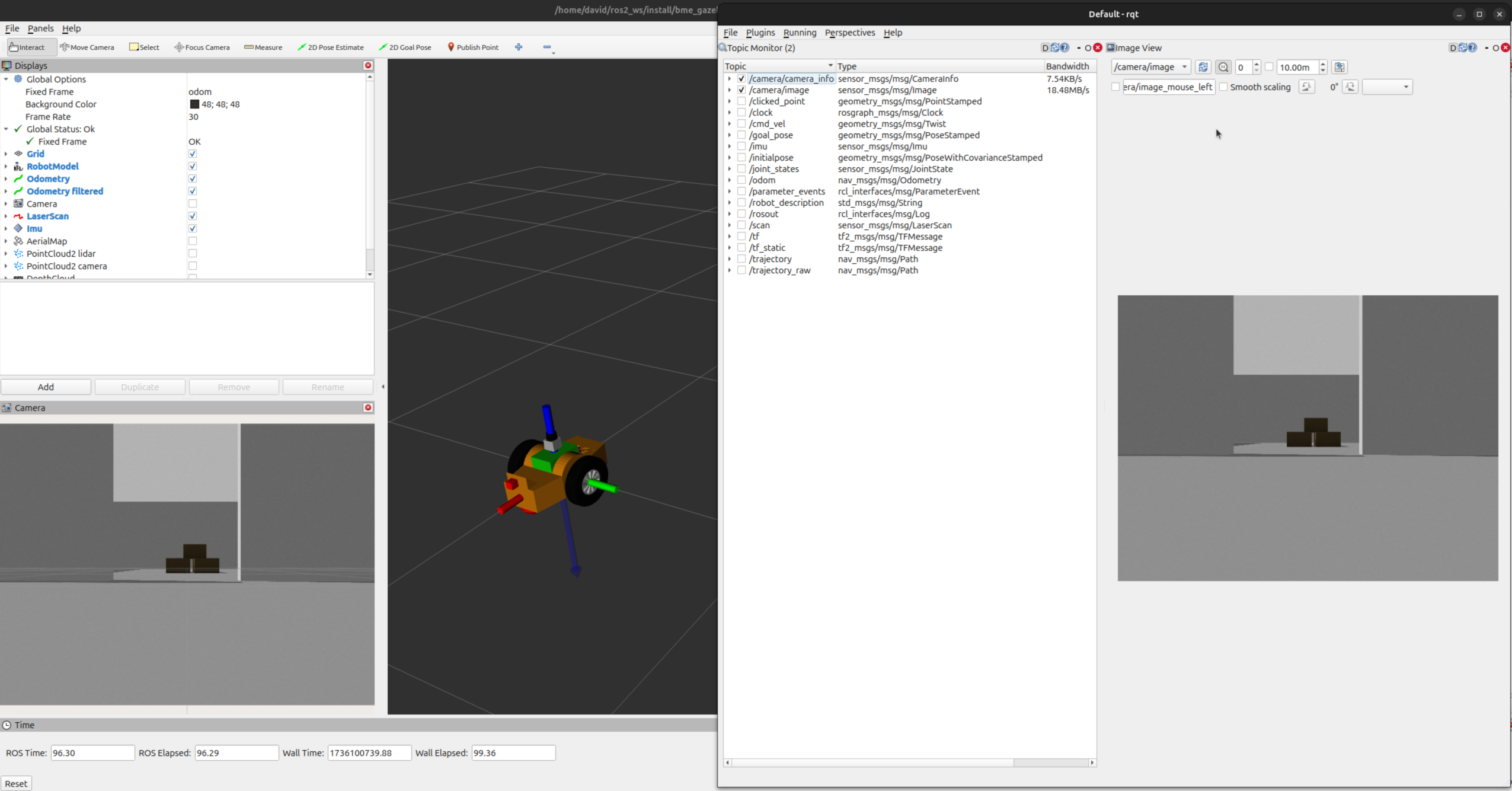The height and width of the screenshot is (791, 1512).
Task: Click the Remove button
Action: click(x=234, y=387)
